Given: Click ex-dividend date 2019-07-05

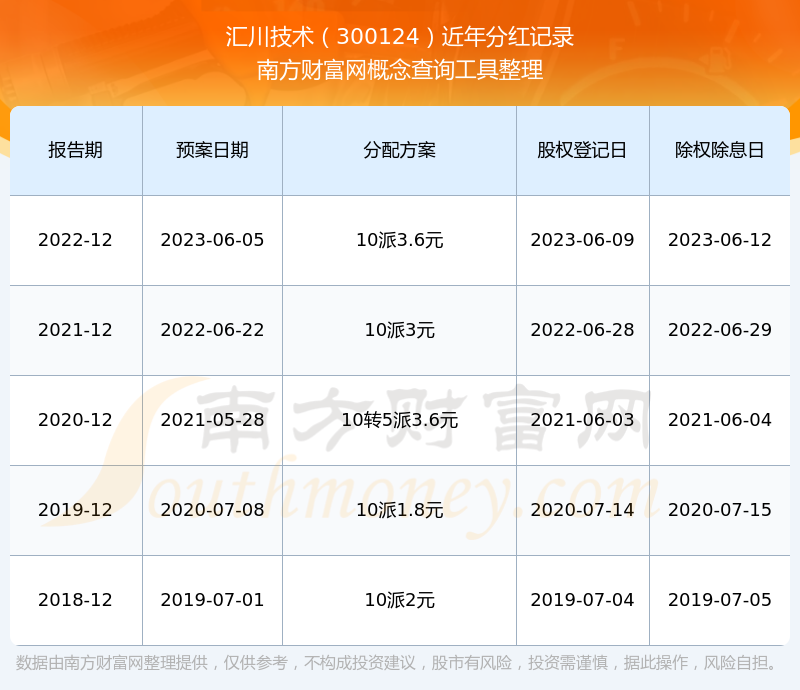Looking at the screenshot, I should (719, 600).
